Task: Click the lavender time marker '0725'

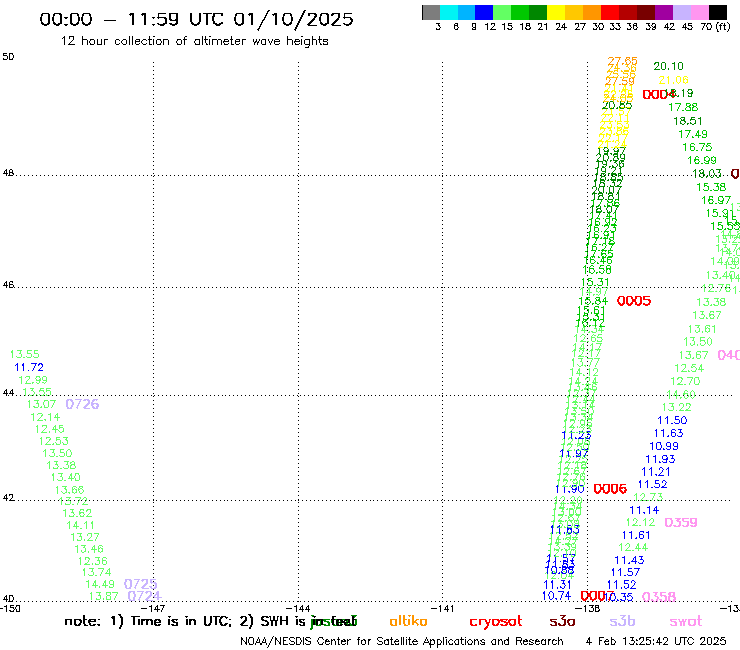Action: pyautogui.click(x=140, y=584)
